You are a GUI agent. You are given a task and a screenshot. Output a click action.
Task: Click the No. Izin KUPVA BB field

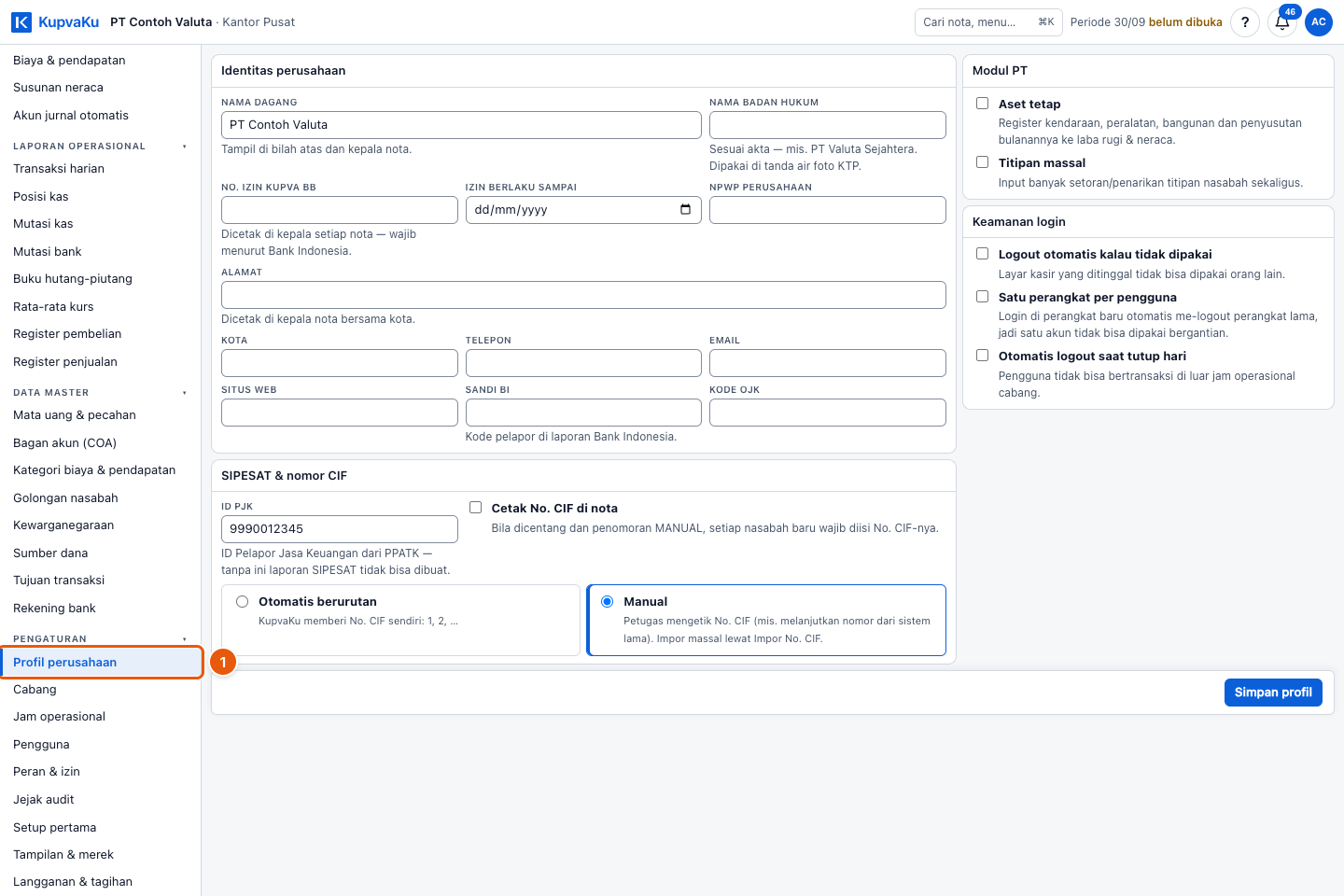[340, 210]
